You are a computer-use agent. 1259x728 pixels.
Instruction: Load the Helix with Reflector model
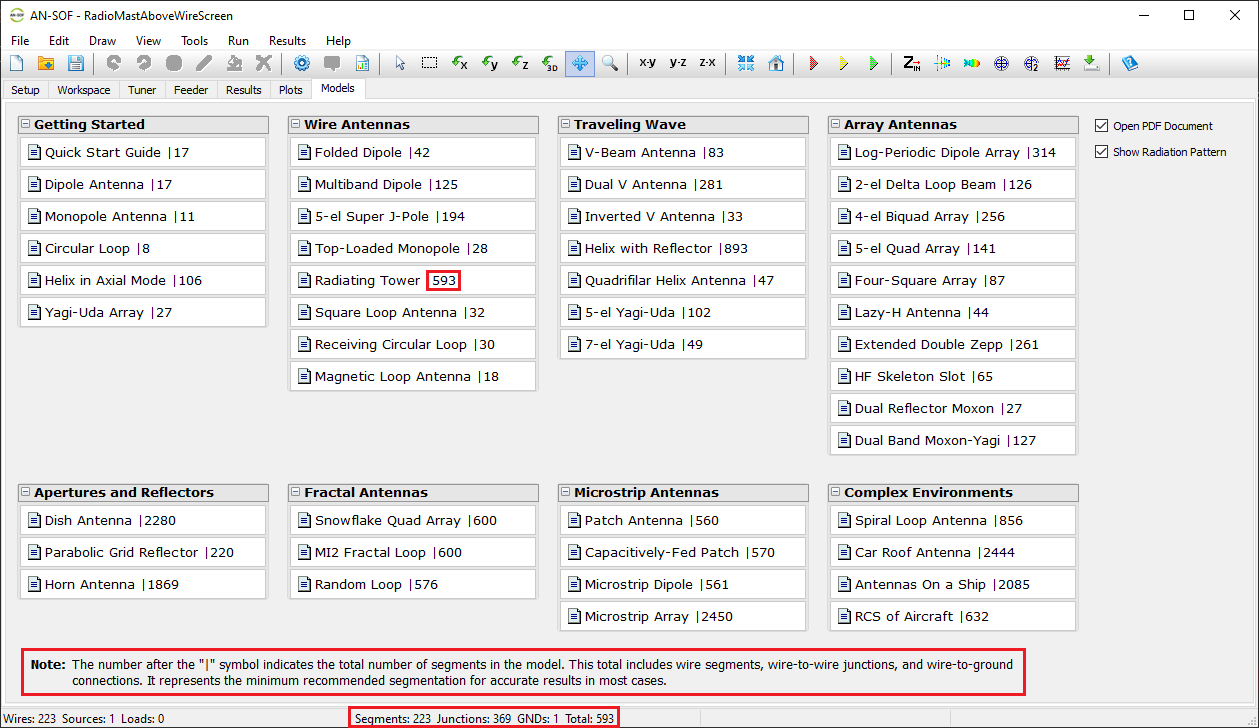click(683, 249)
